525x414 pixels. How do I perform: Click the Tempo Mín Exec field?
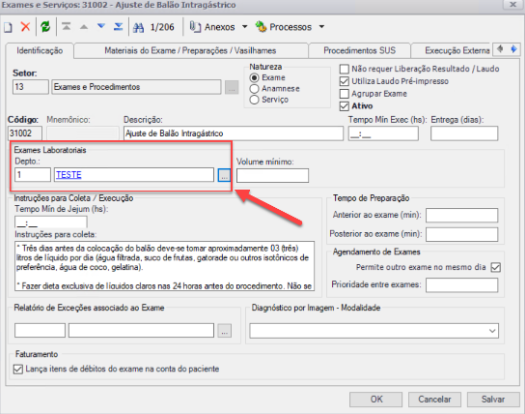pyautogui.click(x=383, y=134)
